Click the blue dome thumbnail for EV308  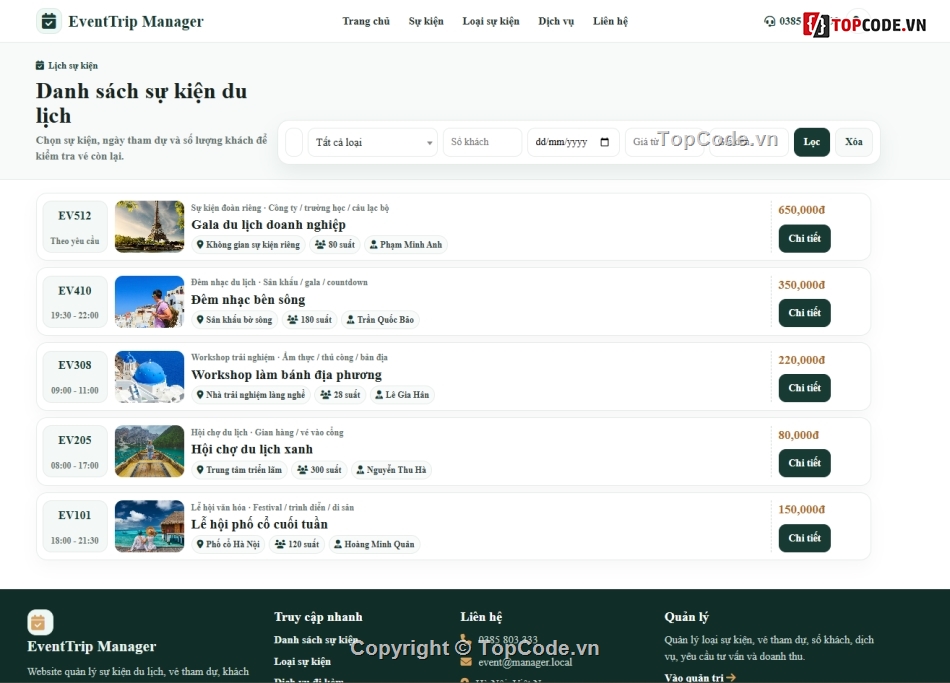(150, 376)
